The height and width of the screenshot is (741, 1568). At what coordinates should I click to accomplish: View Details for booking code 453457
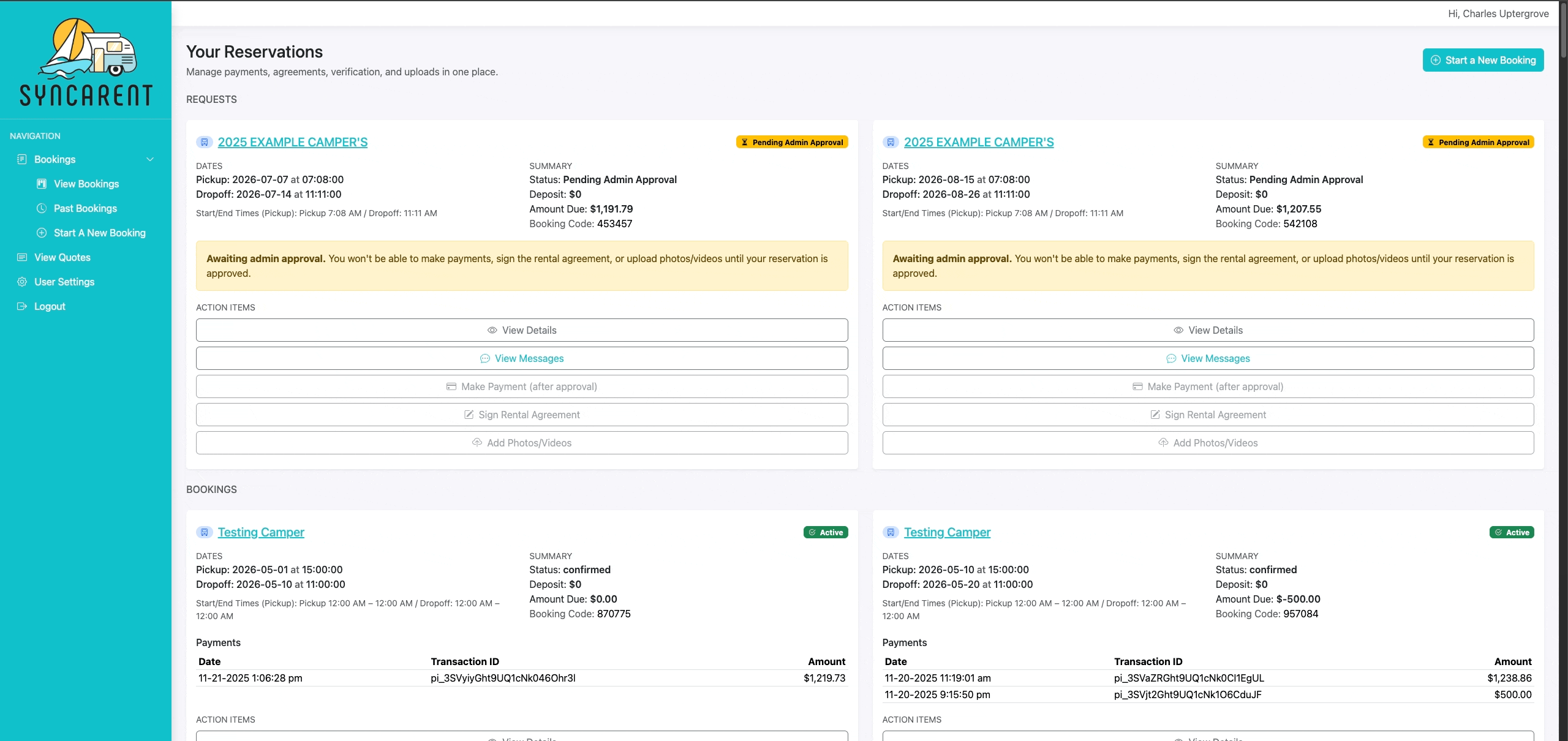point(522,330)
